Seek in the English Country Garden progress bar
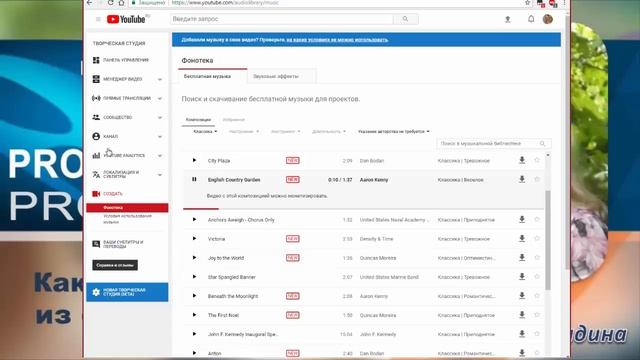This screenshot has width=640, height=360. (363, 209)
